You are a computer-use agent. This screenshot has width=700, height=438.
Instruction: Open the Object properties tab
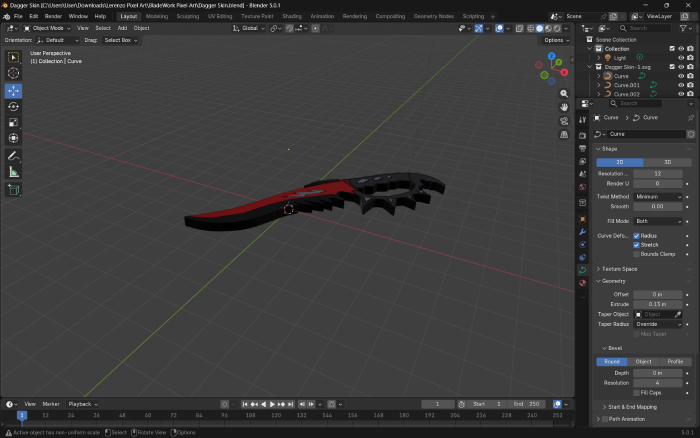(x=583, y=219)
